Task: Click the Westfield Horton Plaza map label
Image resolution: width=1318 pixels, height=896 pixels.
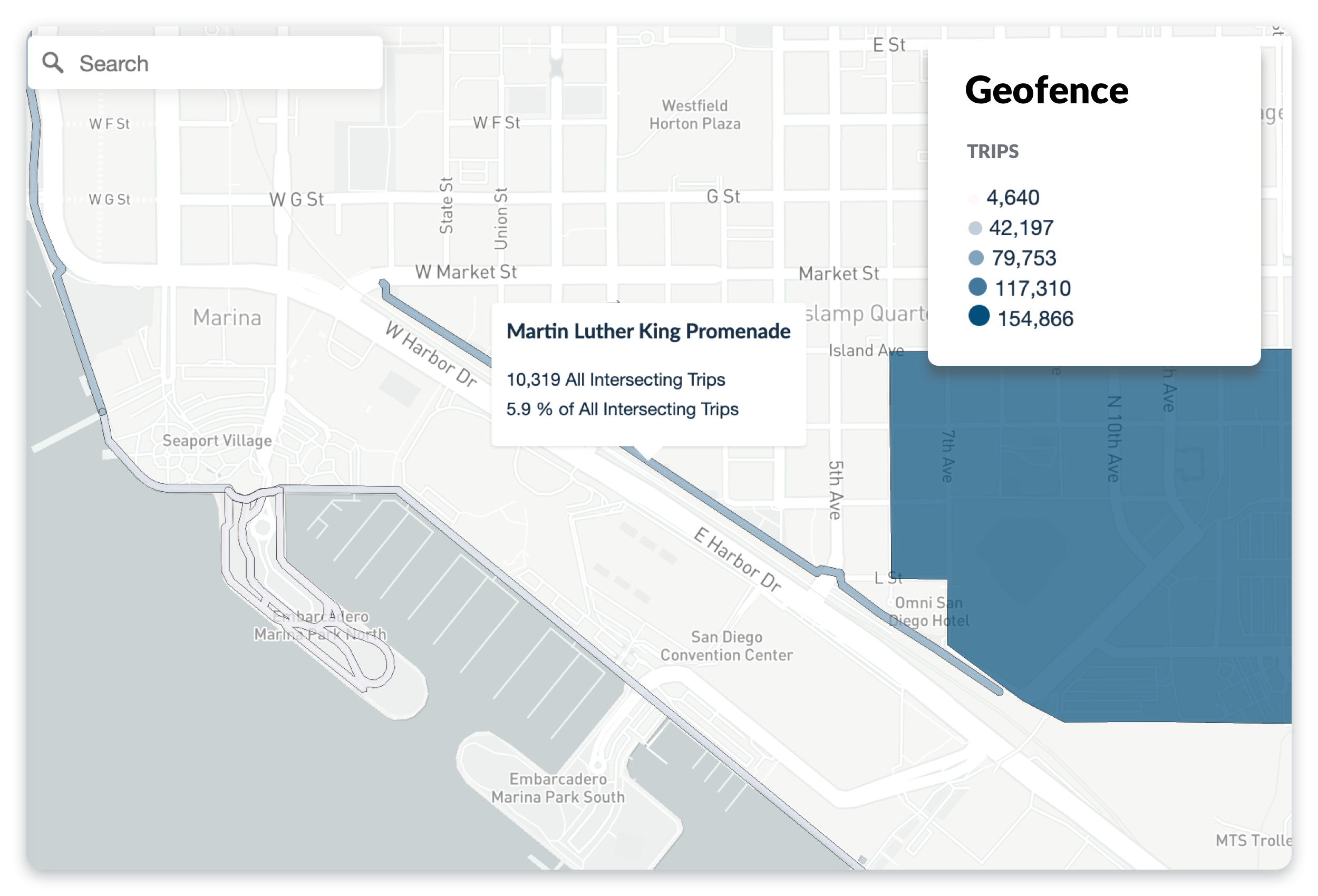Action: (695, 114)
